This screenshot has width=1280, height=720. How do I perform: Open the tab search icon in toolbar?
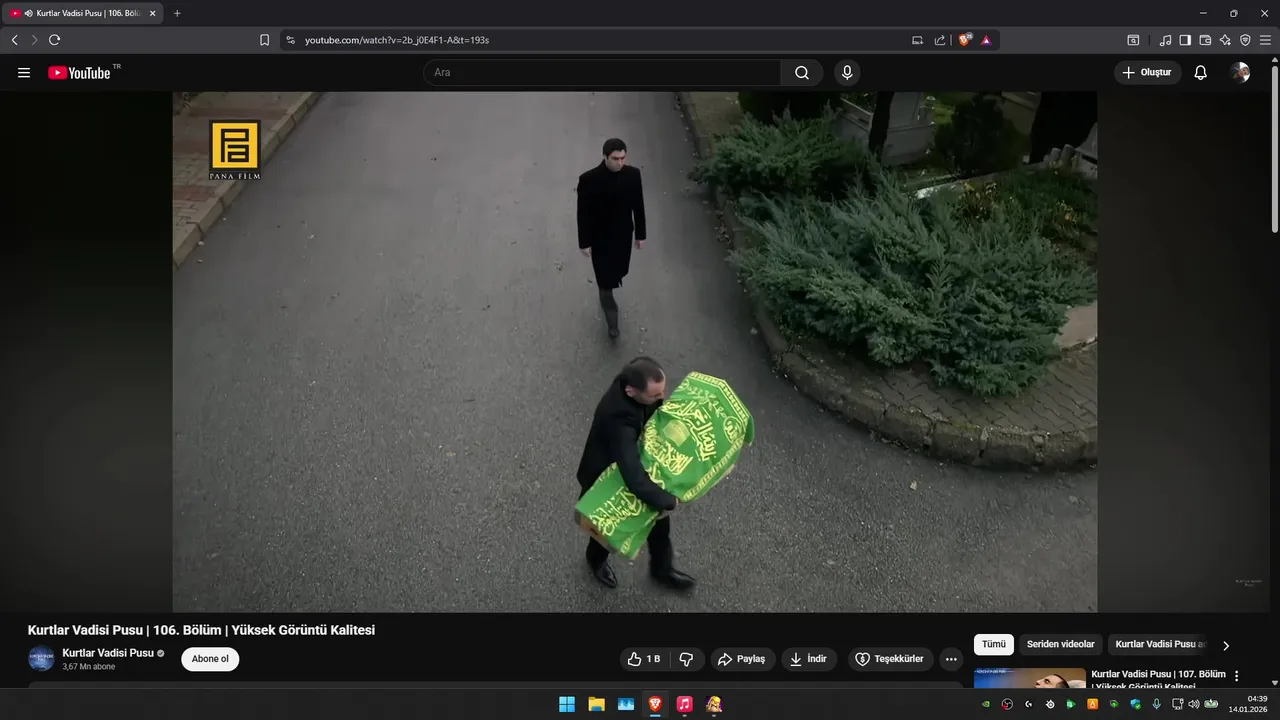coord(1133,40)
